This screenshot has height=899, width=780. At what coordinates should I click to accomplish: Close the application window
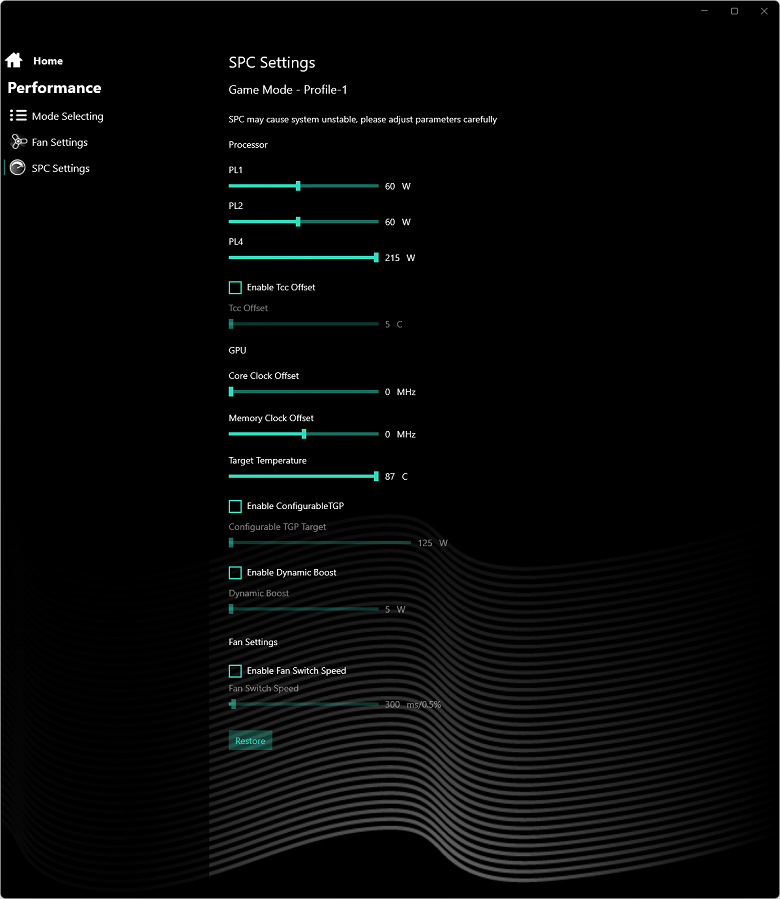coord(764,11)
